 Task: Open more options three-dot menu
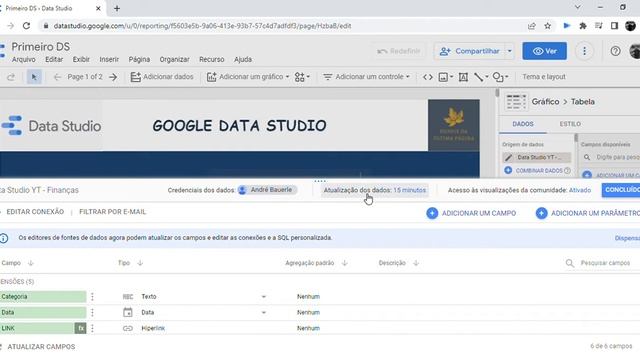[x=584, y=51]
